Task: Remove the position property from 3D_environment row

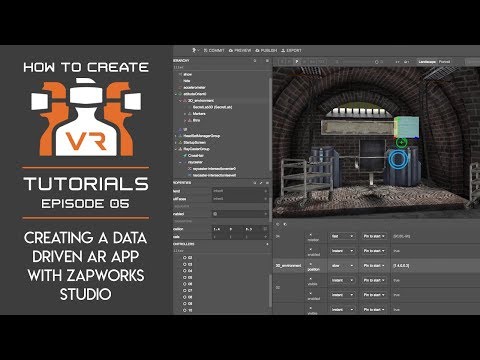Action: (311, 263)
